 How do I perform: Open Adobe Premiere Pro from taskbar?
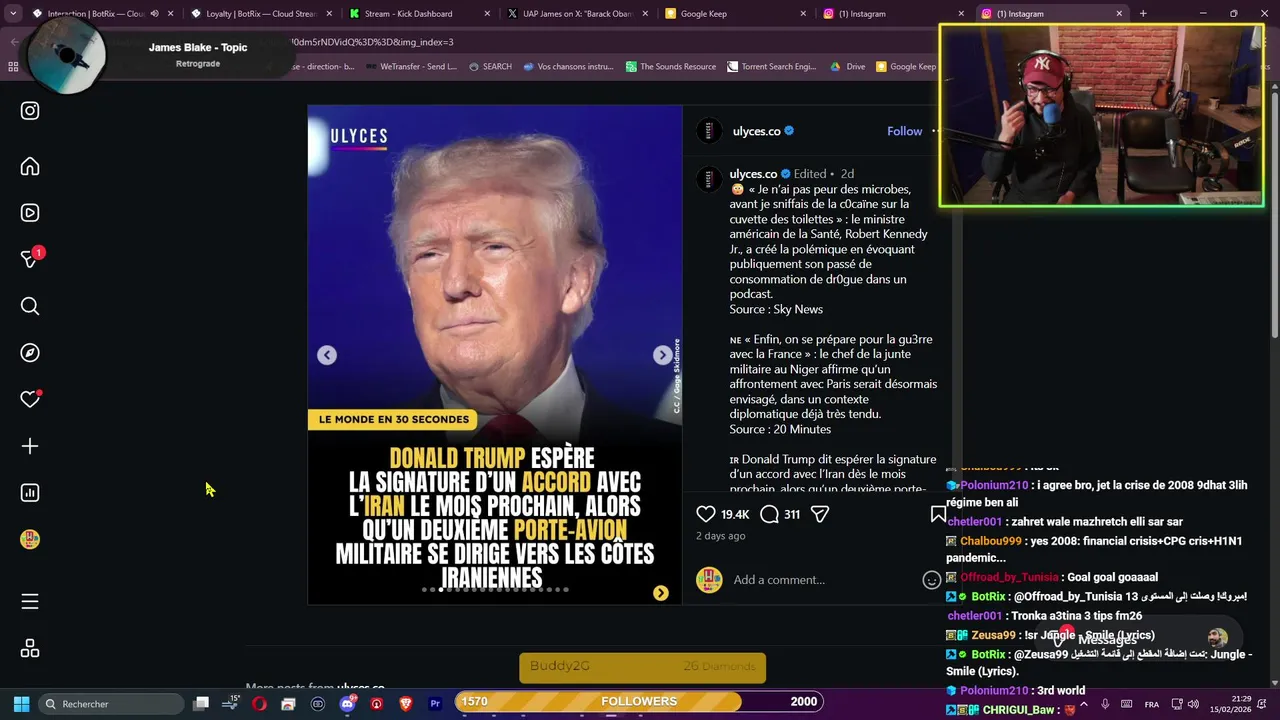(x=435, y=704)
